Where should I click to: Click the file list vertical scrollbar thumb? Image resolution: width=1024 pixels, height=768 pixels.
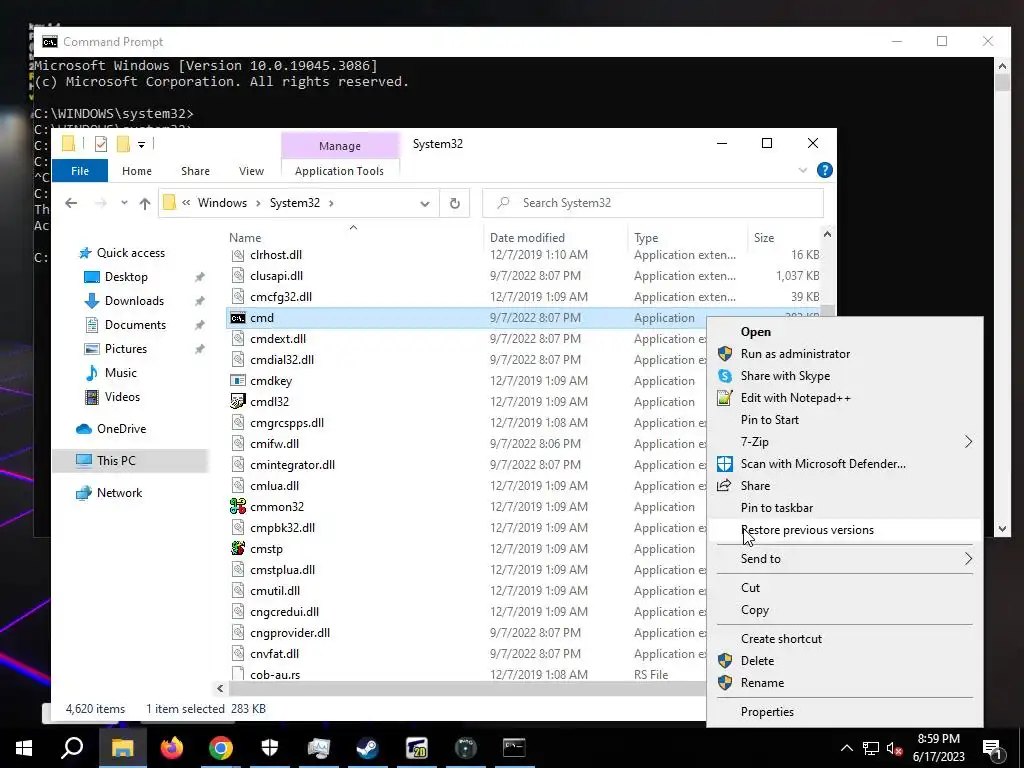pyautogui.click(x=827, y=311)
